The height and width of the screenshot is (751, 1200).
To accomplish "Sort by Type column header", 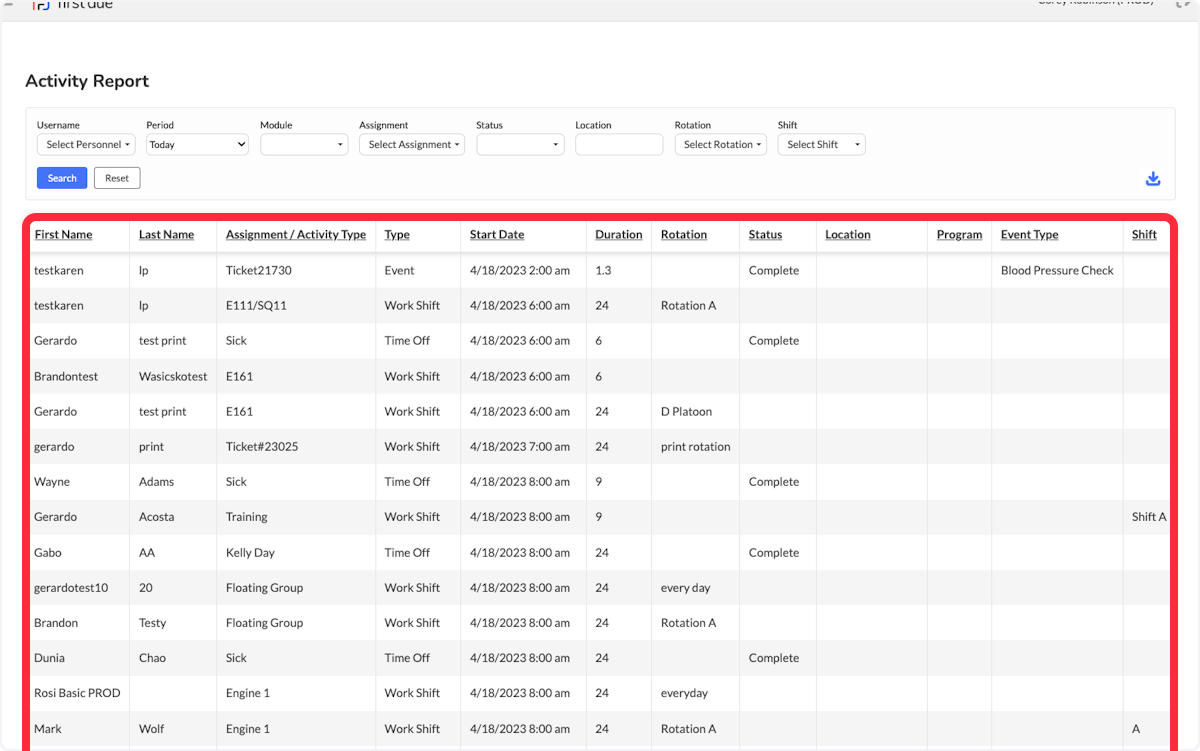I will (397, 235).
